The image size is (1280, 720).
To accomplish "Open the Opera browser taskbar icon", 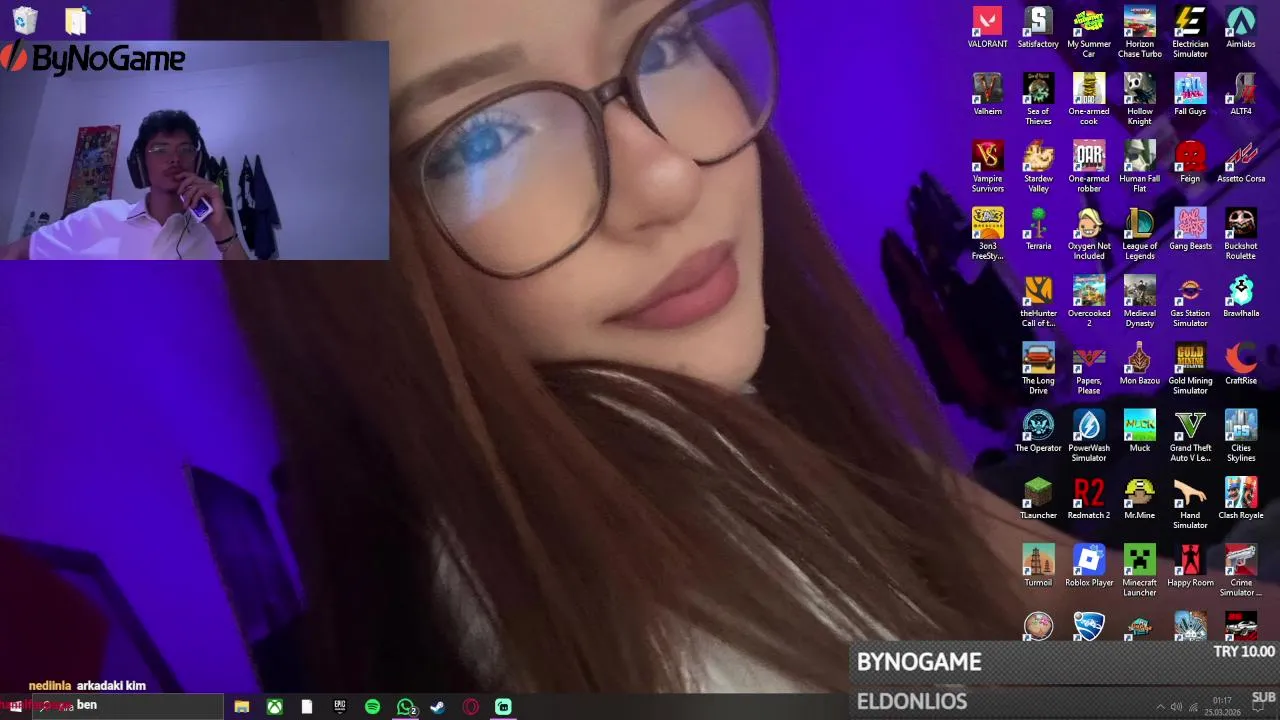I will coord(471,707).
